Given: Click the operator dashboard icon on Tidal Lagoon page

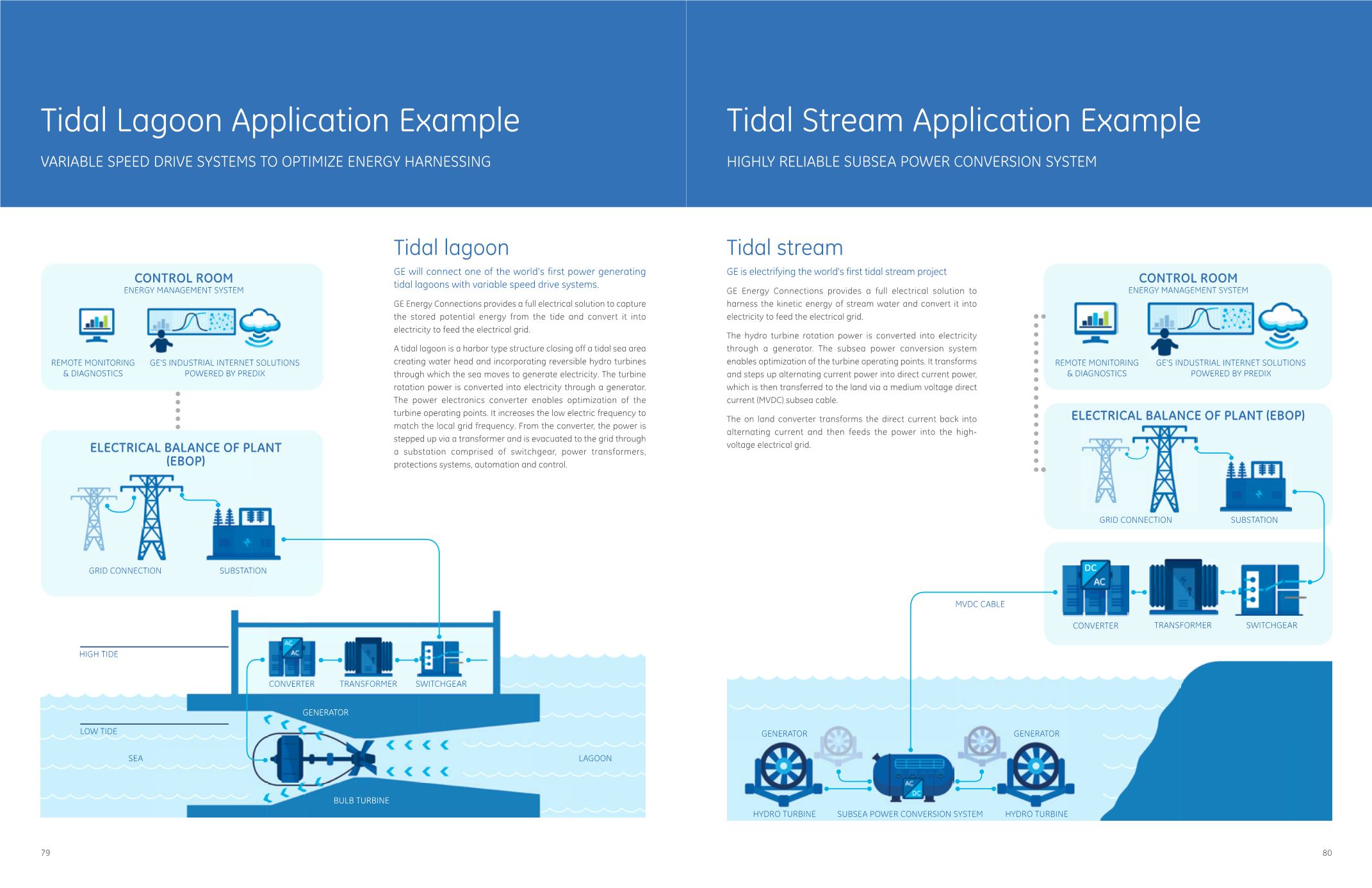Looking at the screenshot, I should (190, 330).
